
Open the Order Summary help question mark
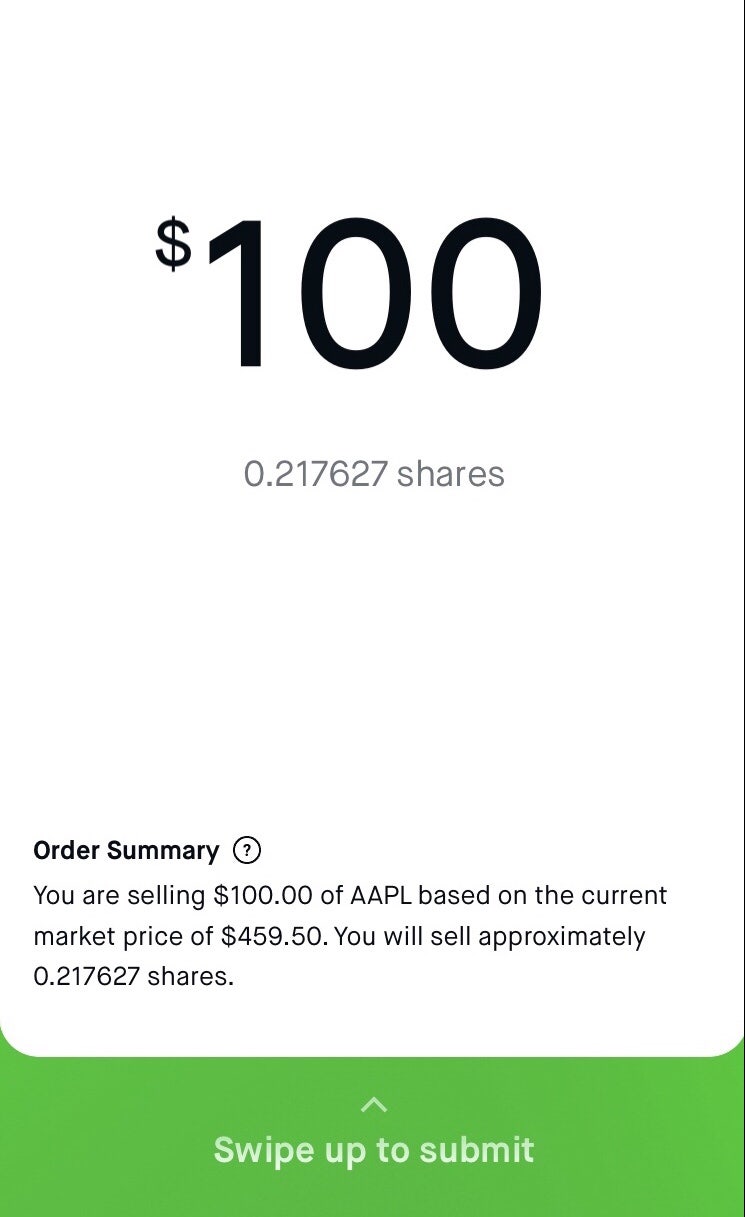(x=247, y=851)
